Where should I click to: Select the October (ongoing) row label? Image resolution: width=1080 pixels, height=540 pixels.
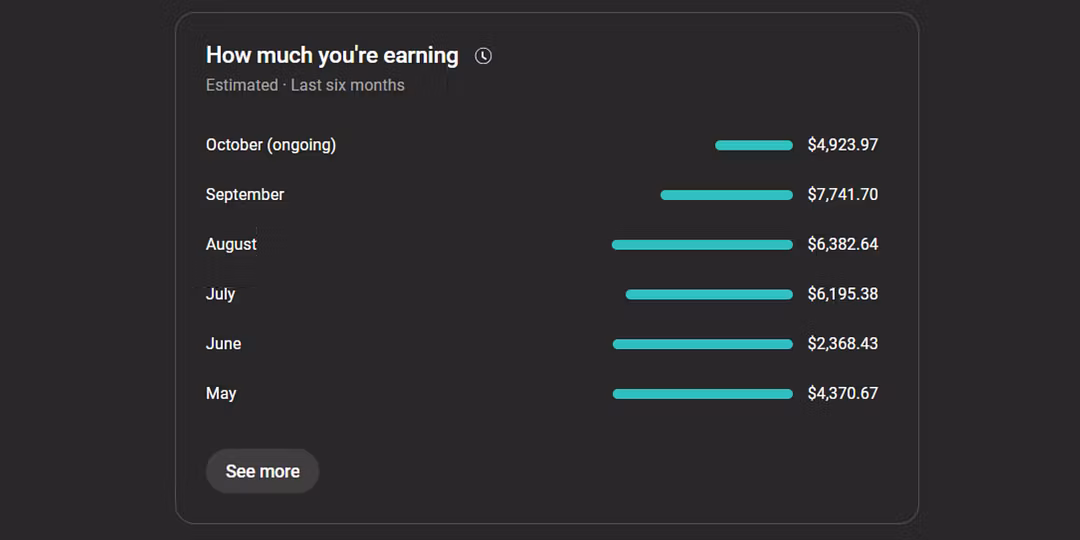271,145
